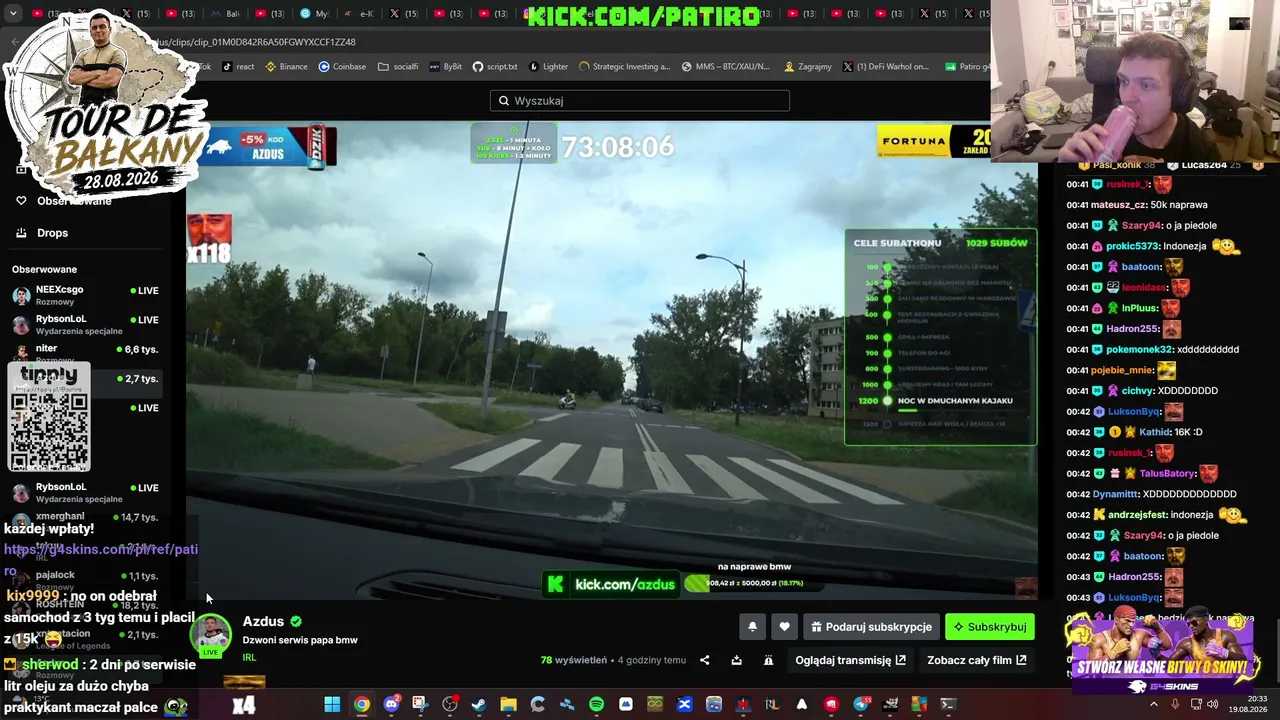
Task: Open Spotify from the taskbar
Action: point(596,704)
